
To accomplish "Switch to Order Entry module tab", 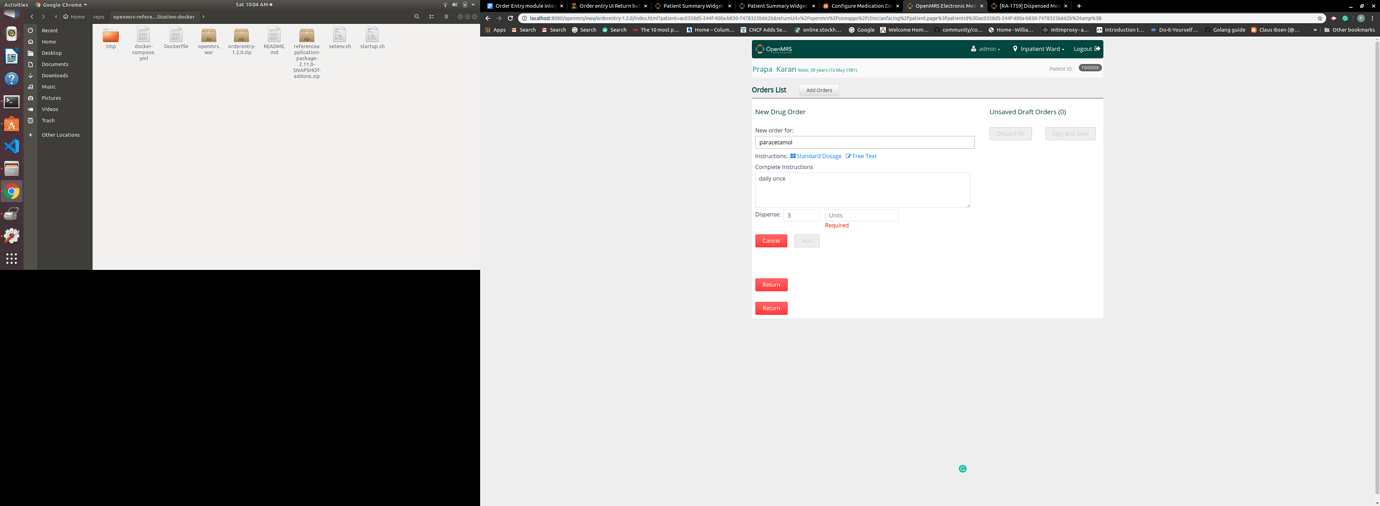I will 524,6.
